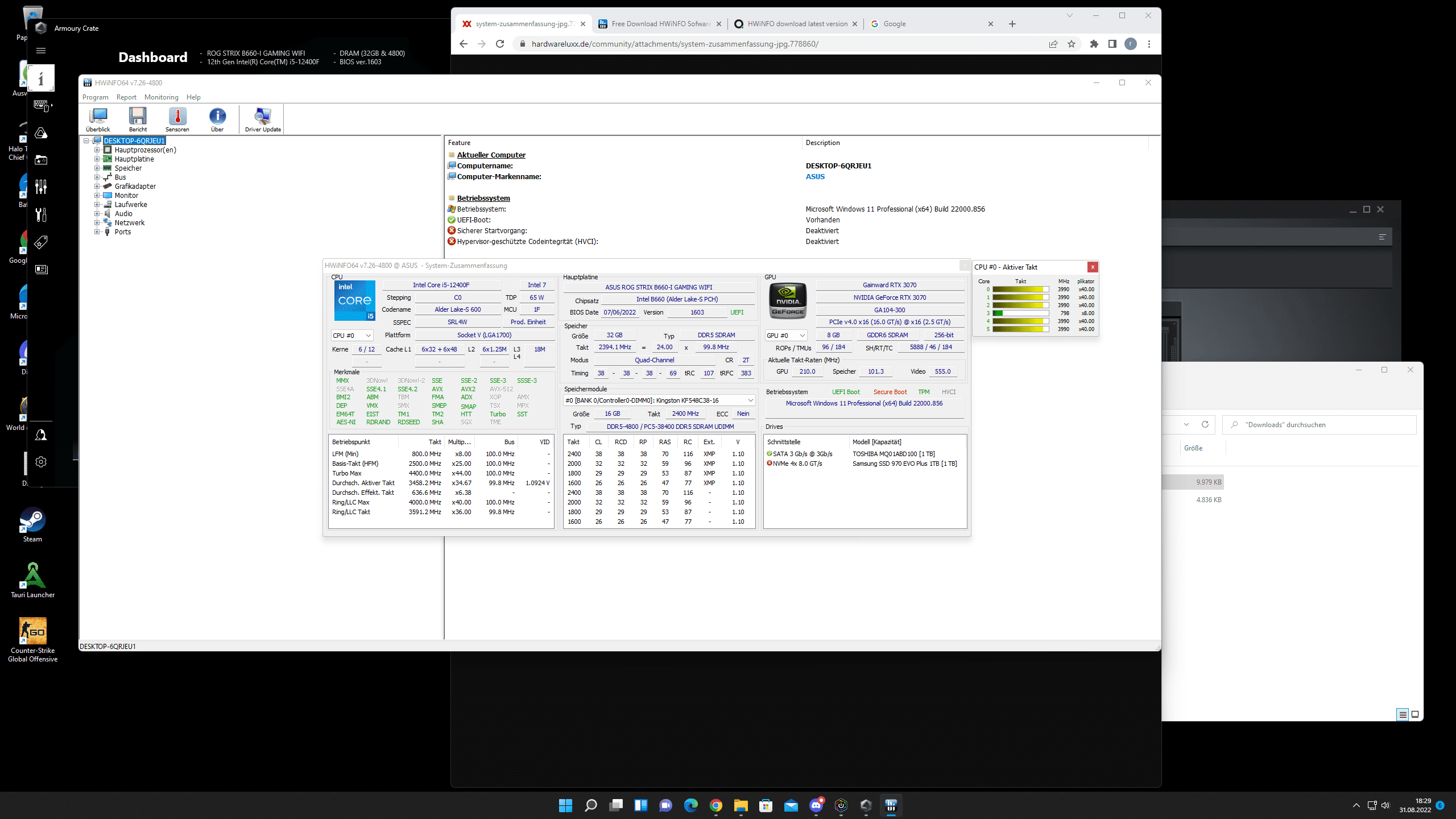
Task: Click the Prod. Einheit field
Action: (x=528, y=322)
